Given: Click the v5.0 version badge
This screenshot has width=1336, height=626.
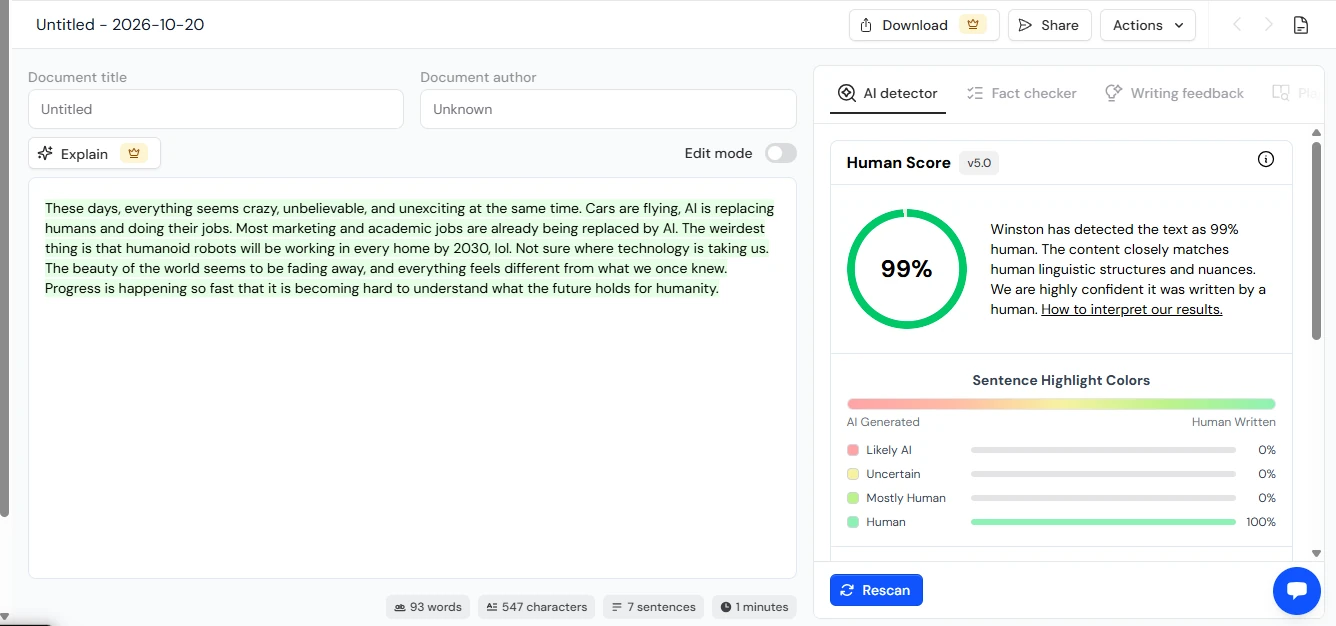Looking at the screenshot, I should click(979, 163).
